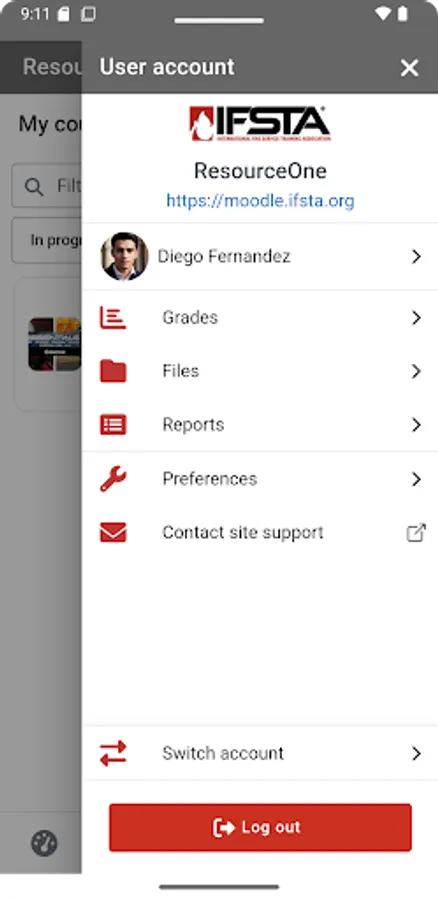Select the Contact site support envelope icon
Viewport: 438px width, 900px height.
pos(113,533)
